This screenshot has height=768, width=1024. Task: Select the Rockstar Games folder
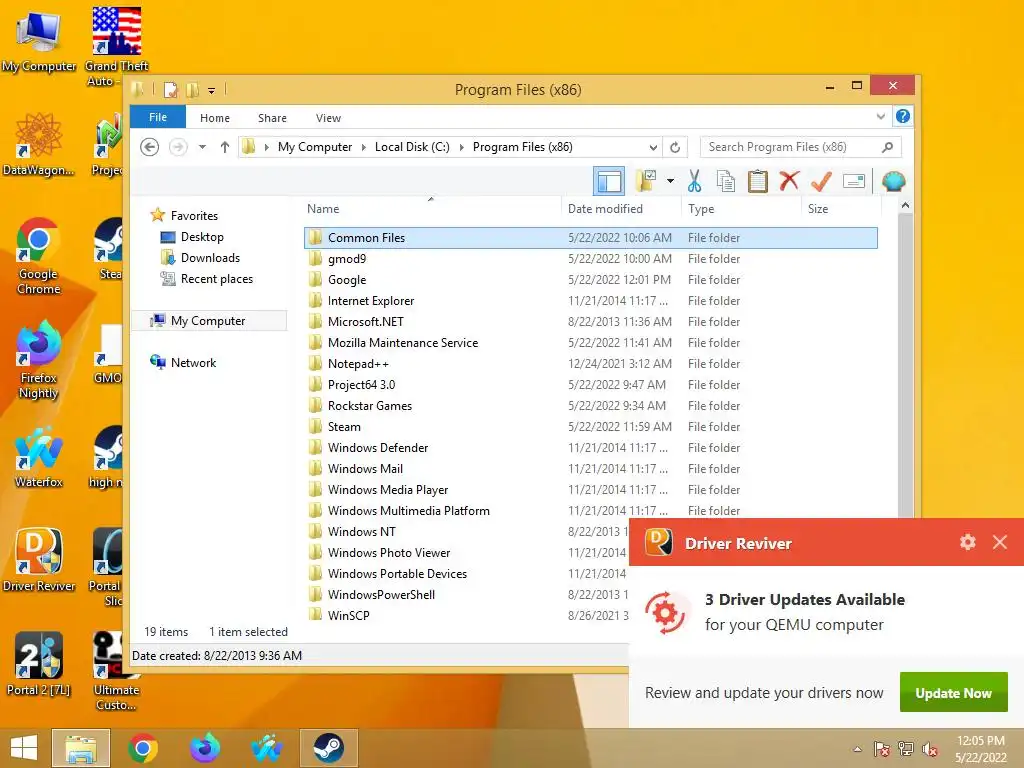coord(591,406)
